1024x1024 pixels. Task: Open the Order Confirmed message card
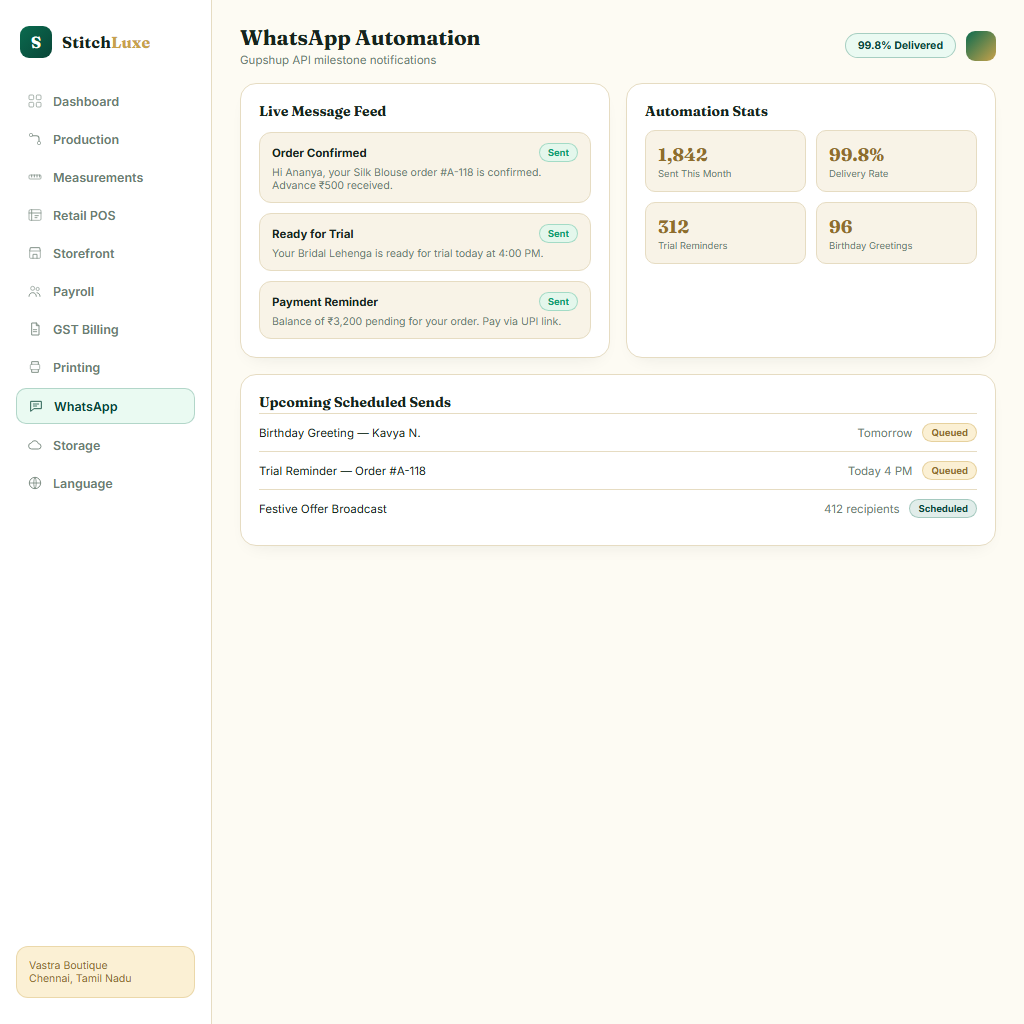click(424, 168)
